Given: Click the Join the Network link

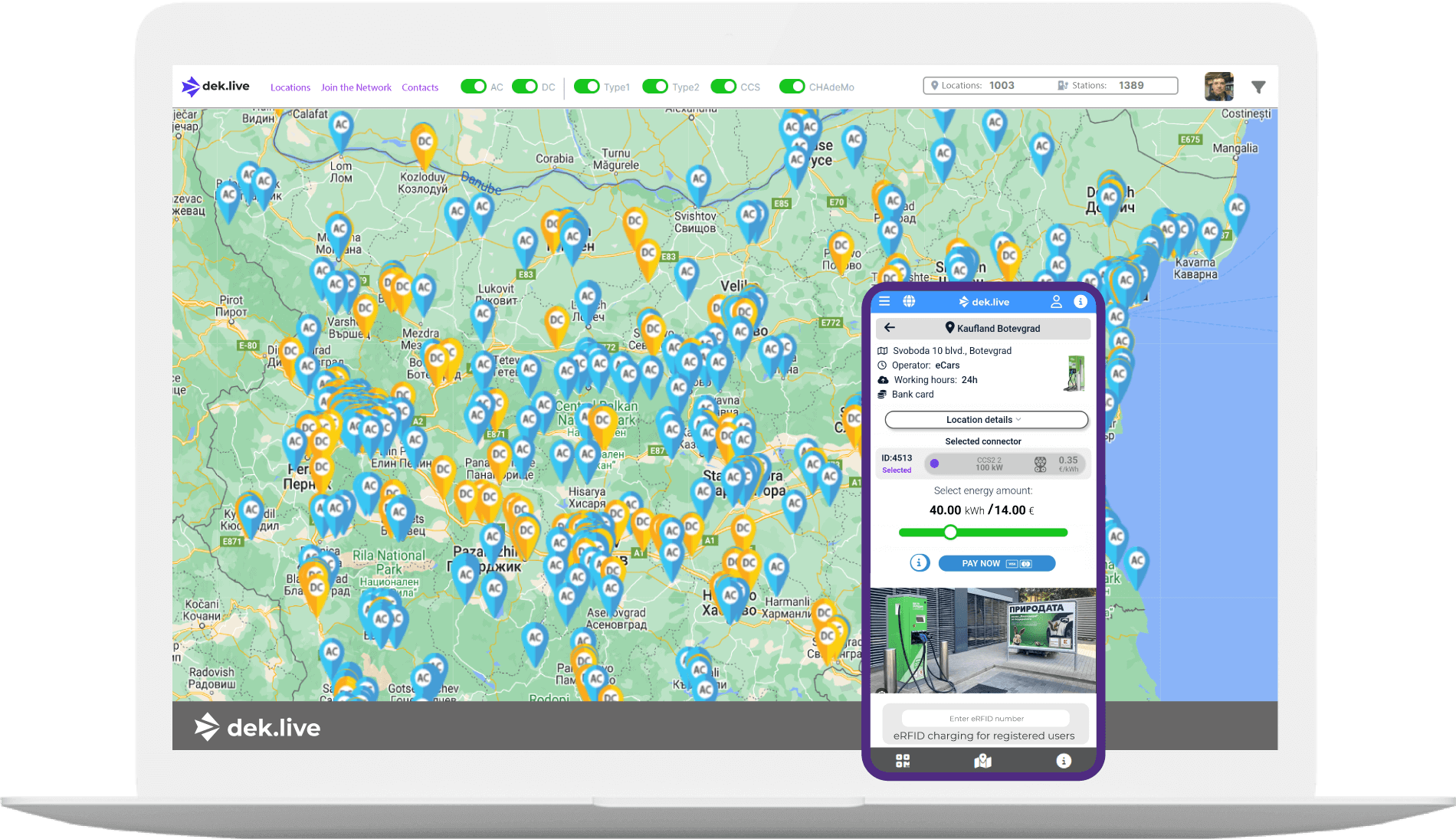Looking at the screenshot, I should 356,87.
